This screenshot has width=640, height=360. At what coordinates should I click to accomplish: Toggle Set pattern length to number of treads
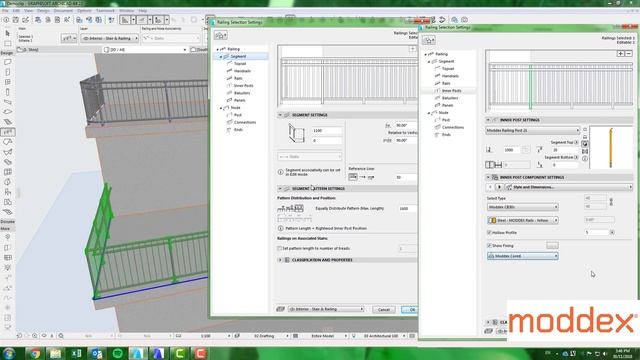pyautogui.click(x=280, y=248)
